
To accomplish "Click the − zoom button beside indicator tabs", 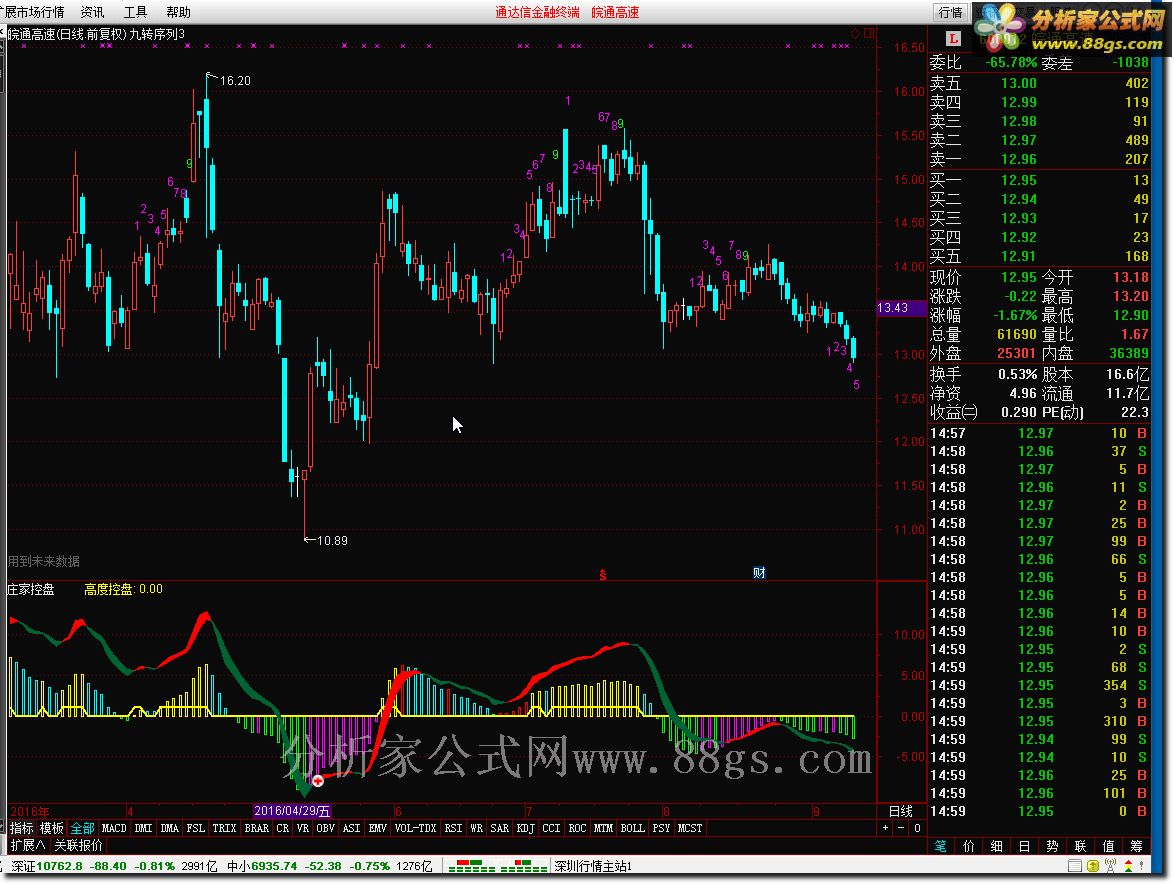I will 901,828.
